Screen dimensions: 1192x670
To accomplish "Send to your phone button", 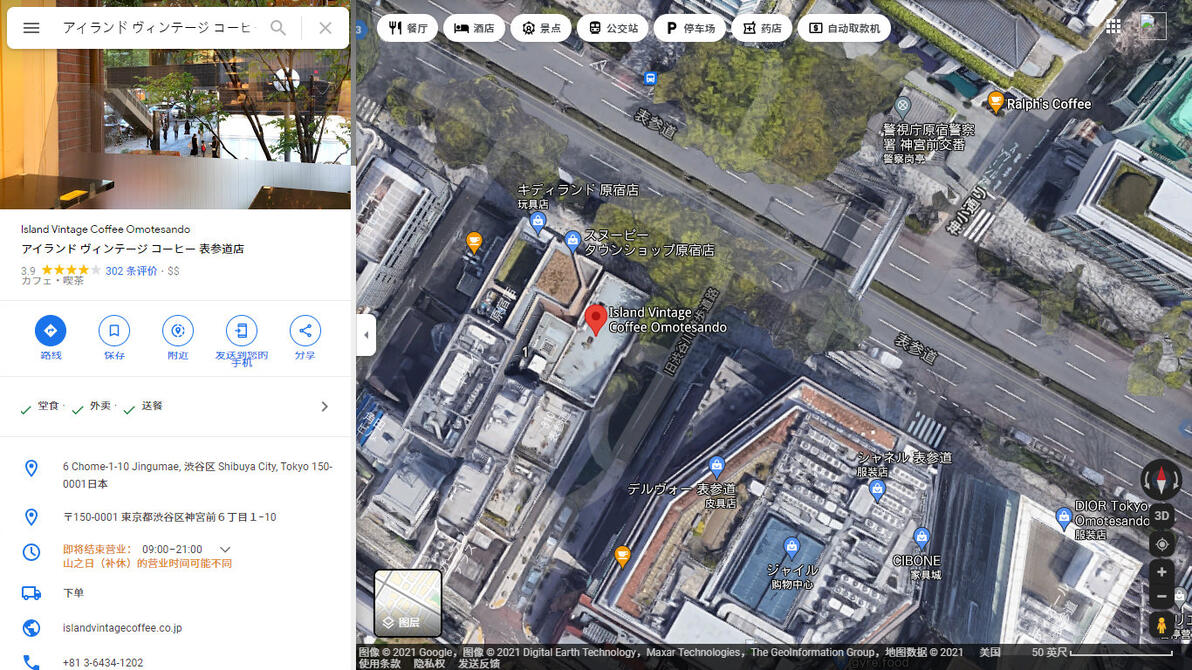I will (x=242, y=341).
